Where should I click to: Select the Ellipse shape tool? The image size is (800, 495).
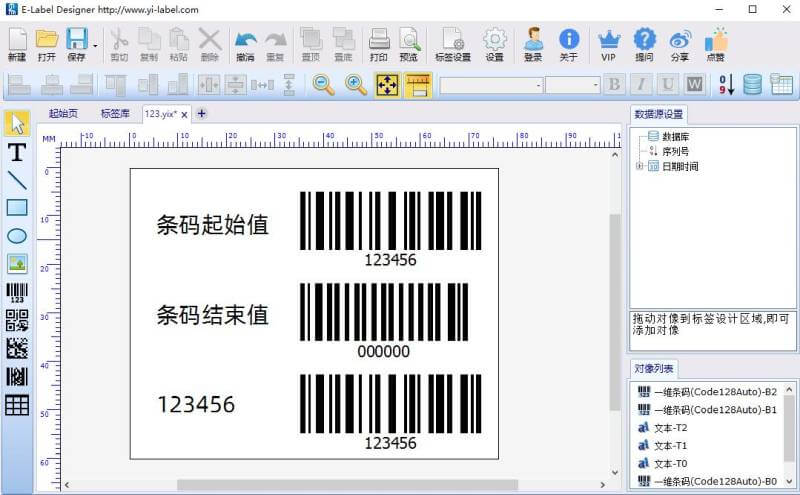[x=17, y=236]
